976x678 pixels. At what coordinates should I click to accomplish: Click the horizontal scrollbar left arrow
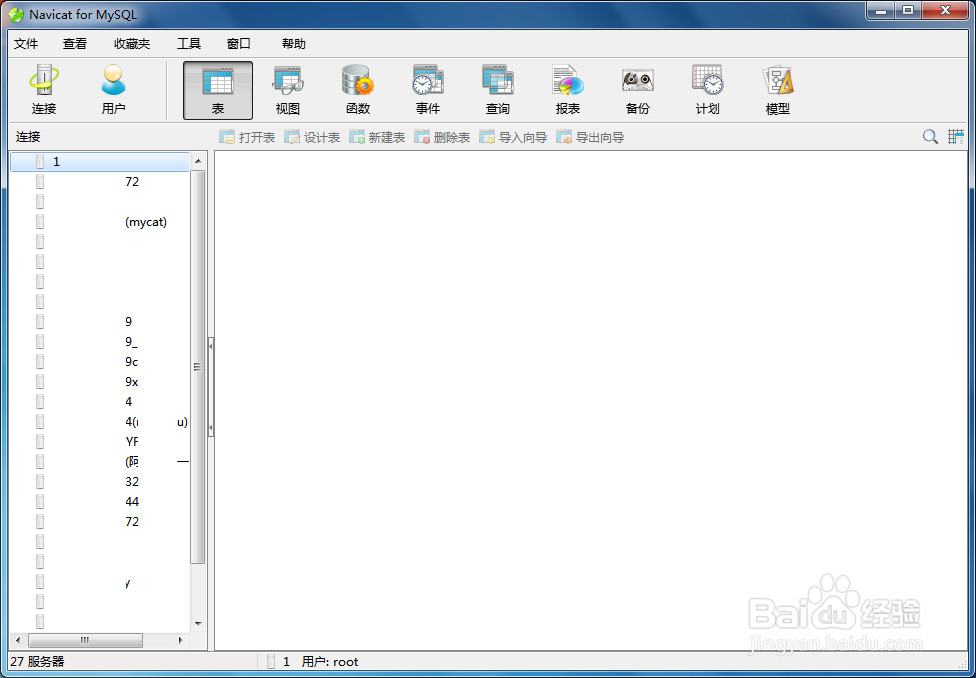(x=17, y=640)
